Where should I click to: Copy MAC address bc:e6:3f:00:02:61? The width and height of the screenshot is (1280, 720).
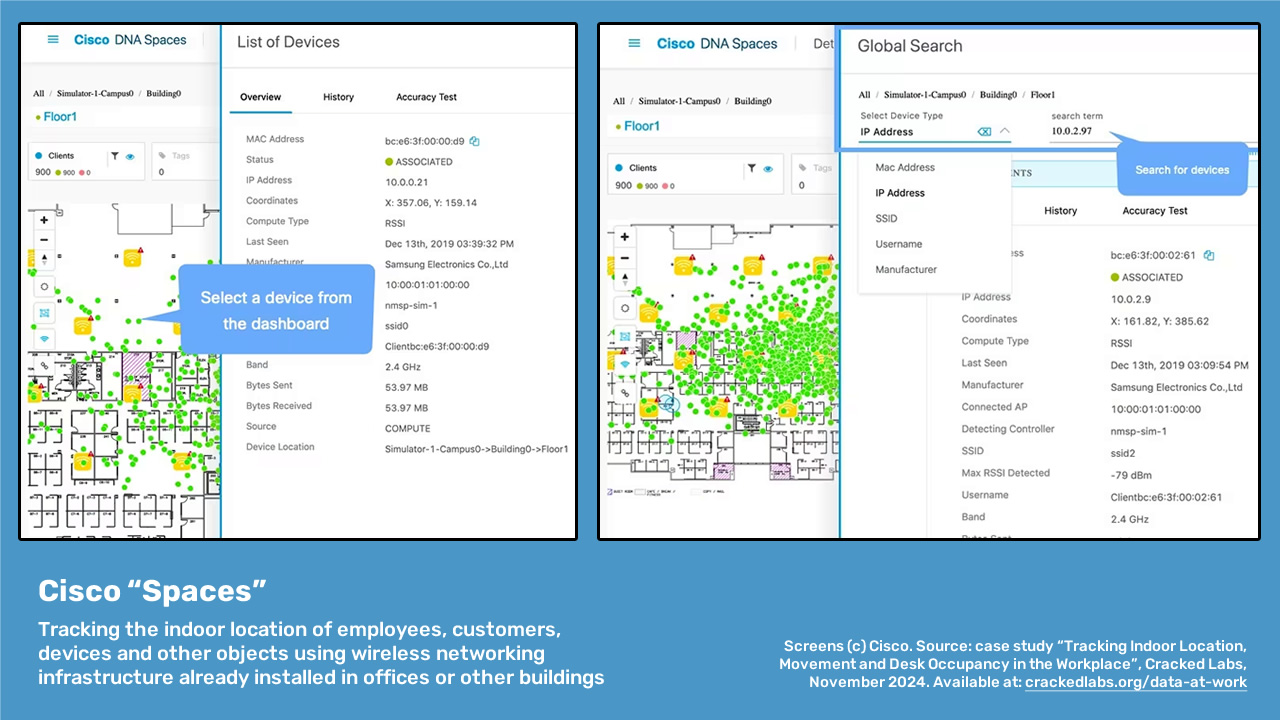1209,256
